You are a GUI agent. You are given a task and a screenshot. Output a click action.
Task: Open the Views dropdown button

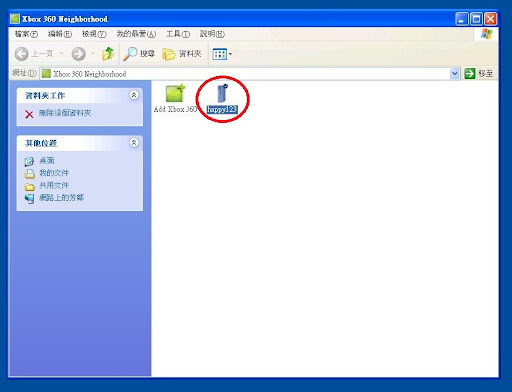(222, 54)
